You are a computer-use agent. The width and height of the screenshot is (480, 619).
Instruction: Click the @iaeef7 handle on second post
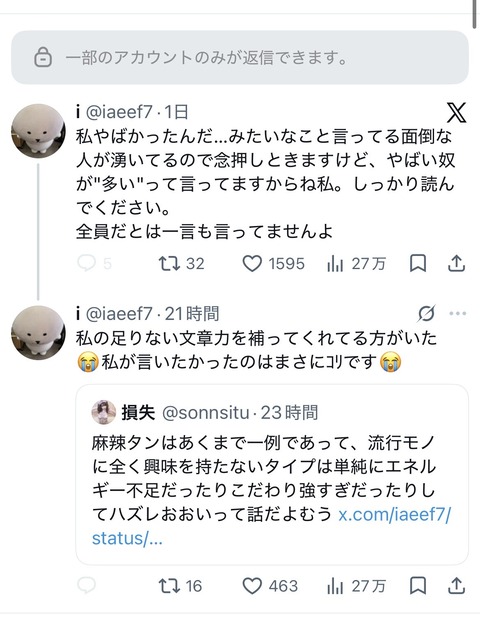(x=119, y=314)
